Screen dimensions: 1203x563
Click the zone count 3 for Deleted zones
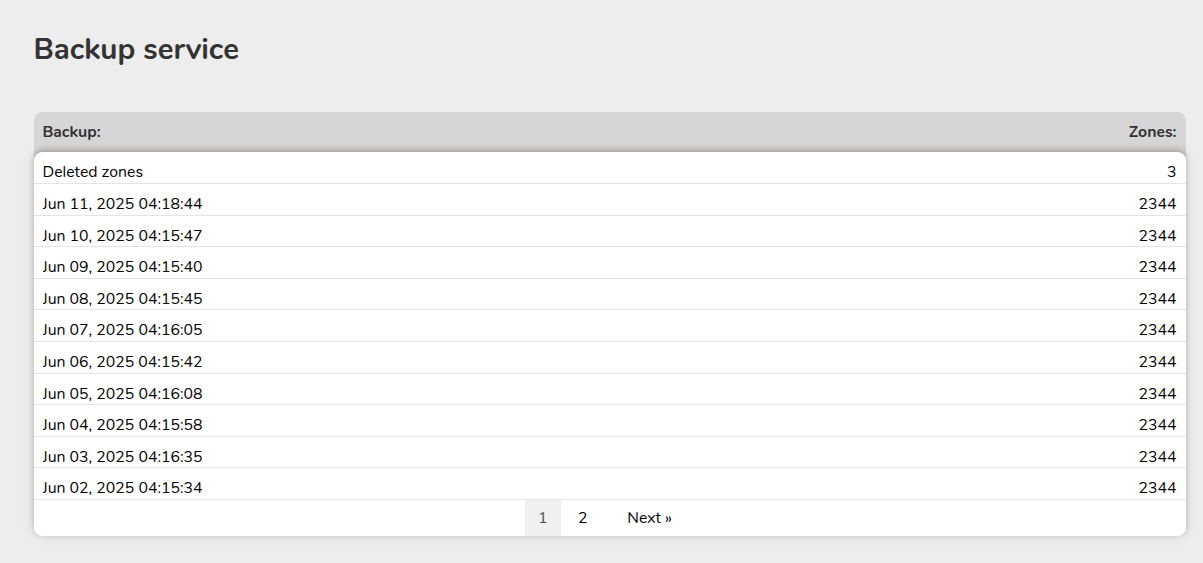coord(1171,172)
